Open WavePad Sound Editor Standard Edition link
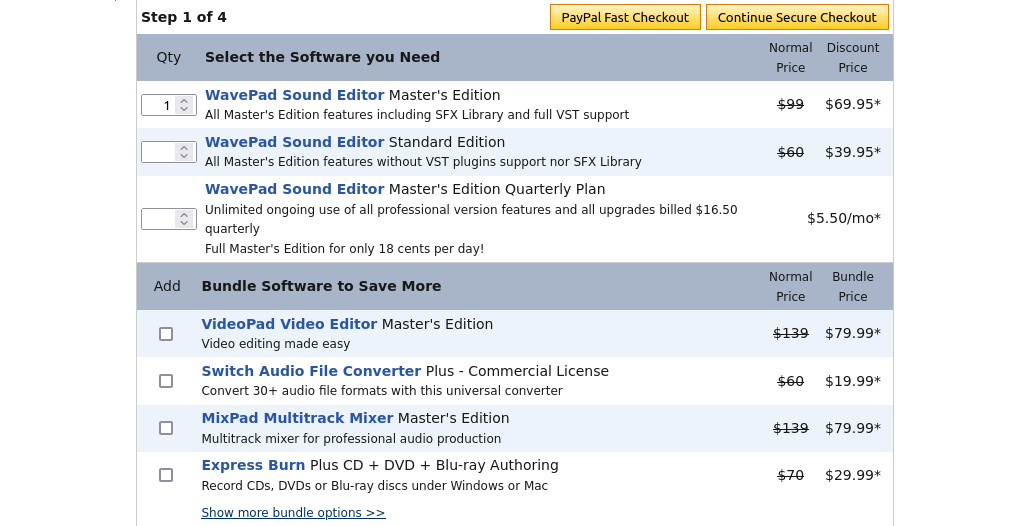The image size is (1023, 526). (294, 142)
